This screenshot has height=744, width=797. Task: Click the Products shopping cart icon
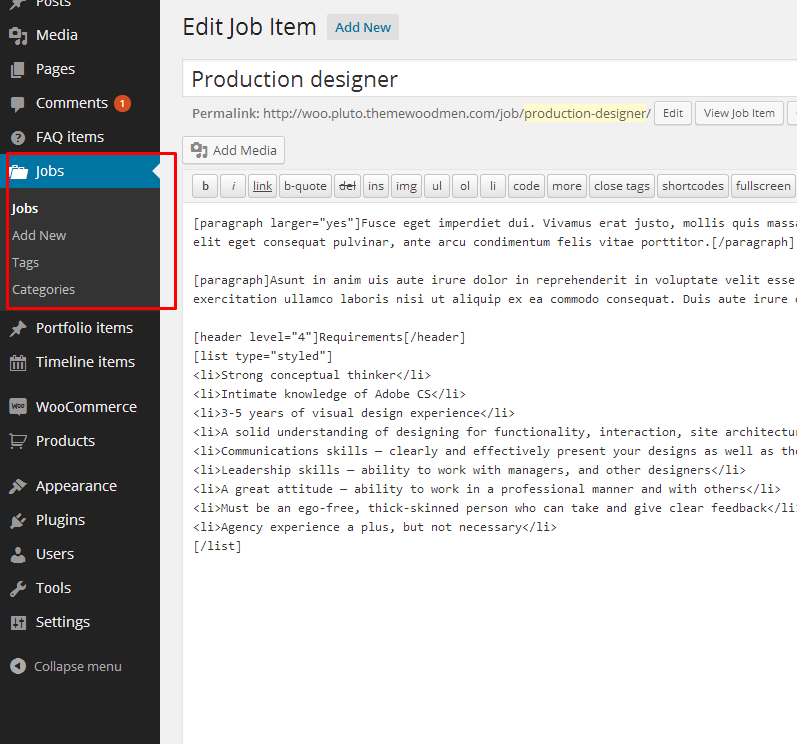click(x=18, y=441)
